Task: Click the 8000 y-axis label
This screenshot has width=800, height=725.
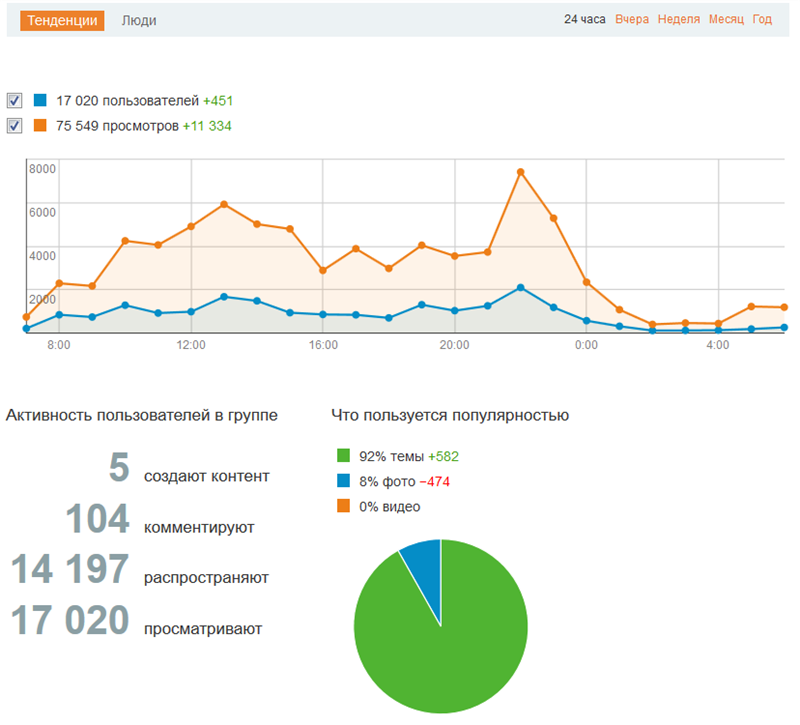Action: (x=42, y=169)
